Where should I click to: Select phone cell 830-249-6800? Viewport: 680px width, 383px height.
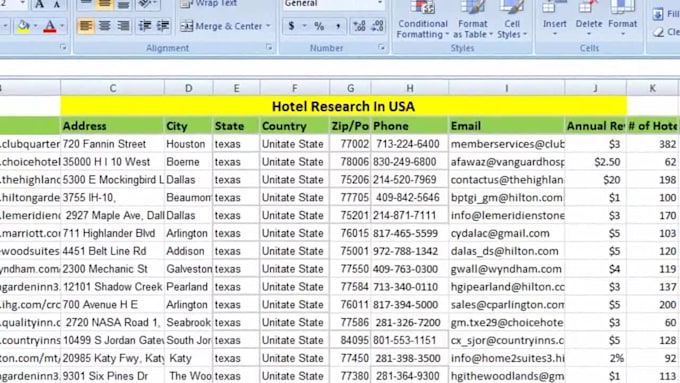410,162
